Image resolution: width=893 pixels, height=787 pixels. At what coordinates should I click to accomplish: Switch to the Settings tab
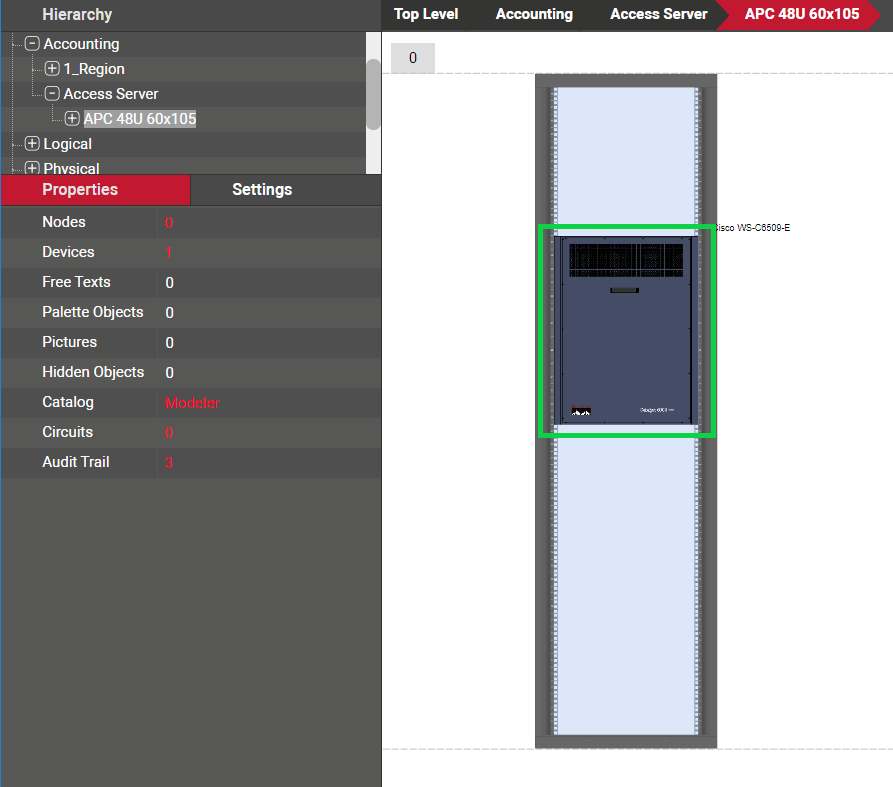262,189
